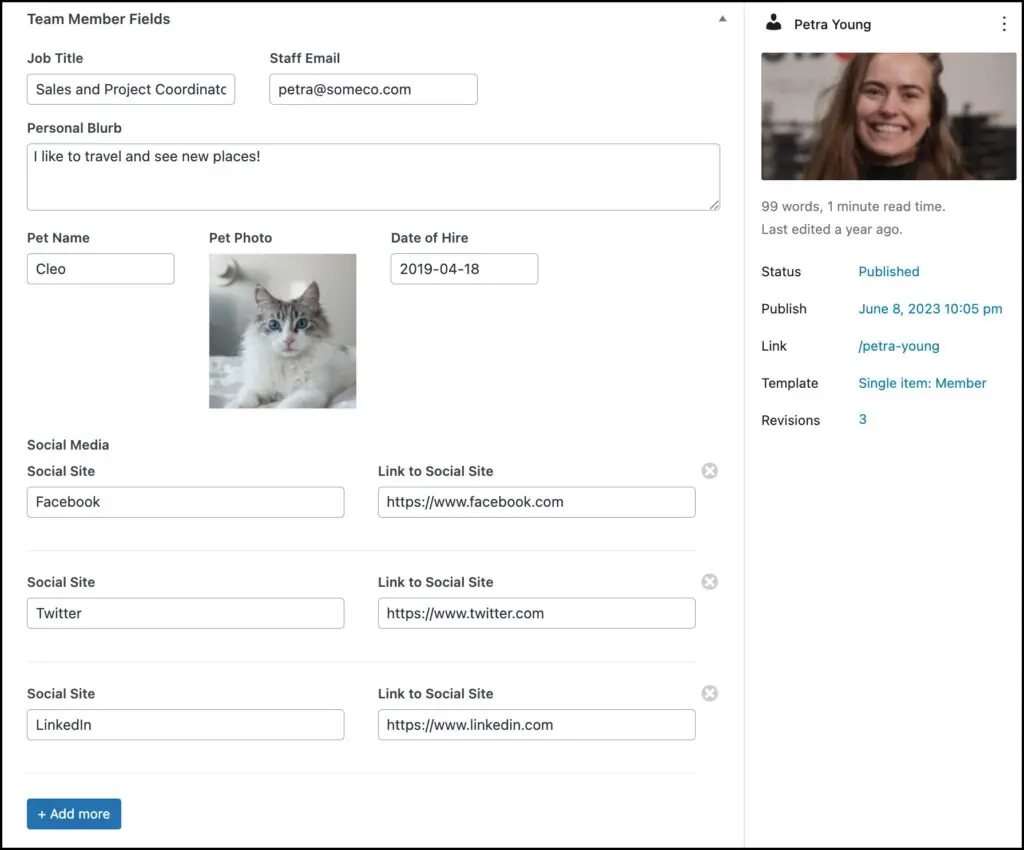1024x850 pixels.
Task: Open the Single item: Member template
Action: [x=922, y=383]
